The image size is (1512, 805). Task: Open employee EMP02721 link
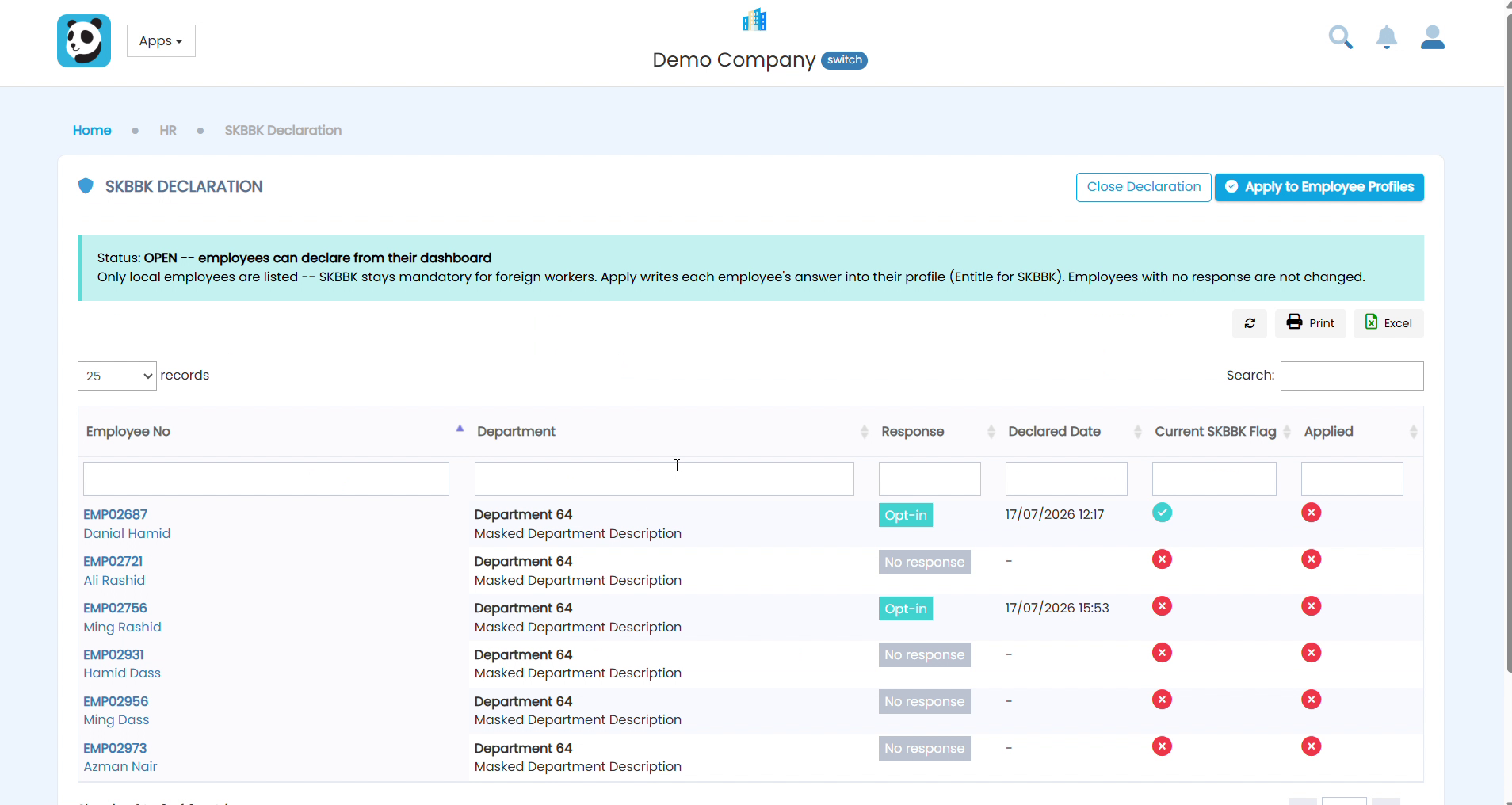coord(113,562)
